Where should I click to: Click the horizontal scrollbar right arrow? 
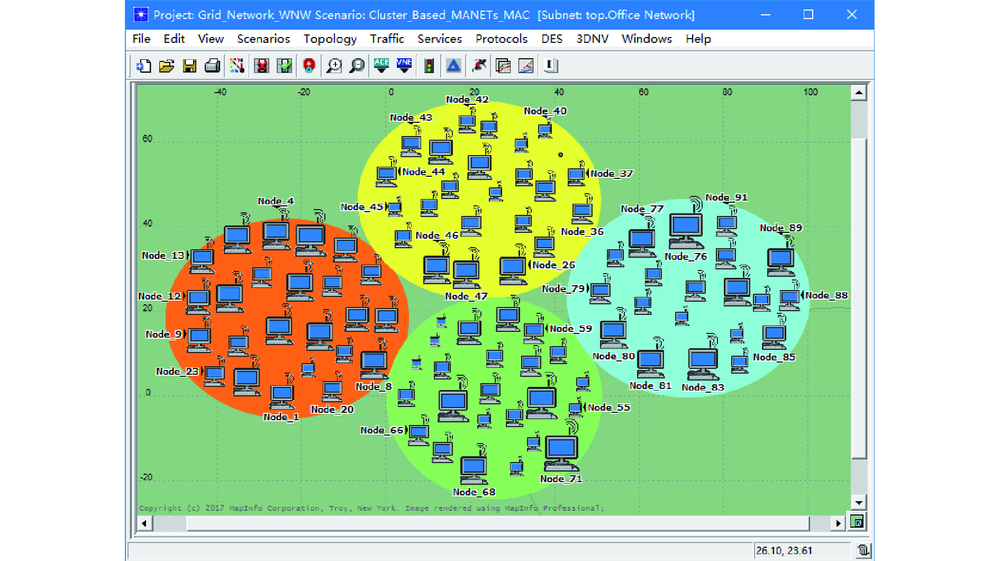[x=839, y=523]
